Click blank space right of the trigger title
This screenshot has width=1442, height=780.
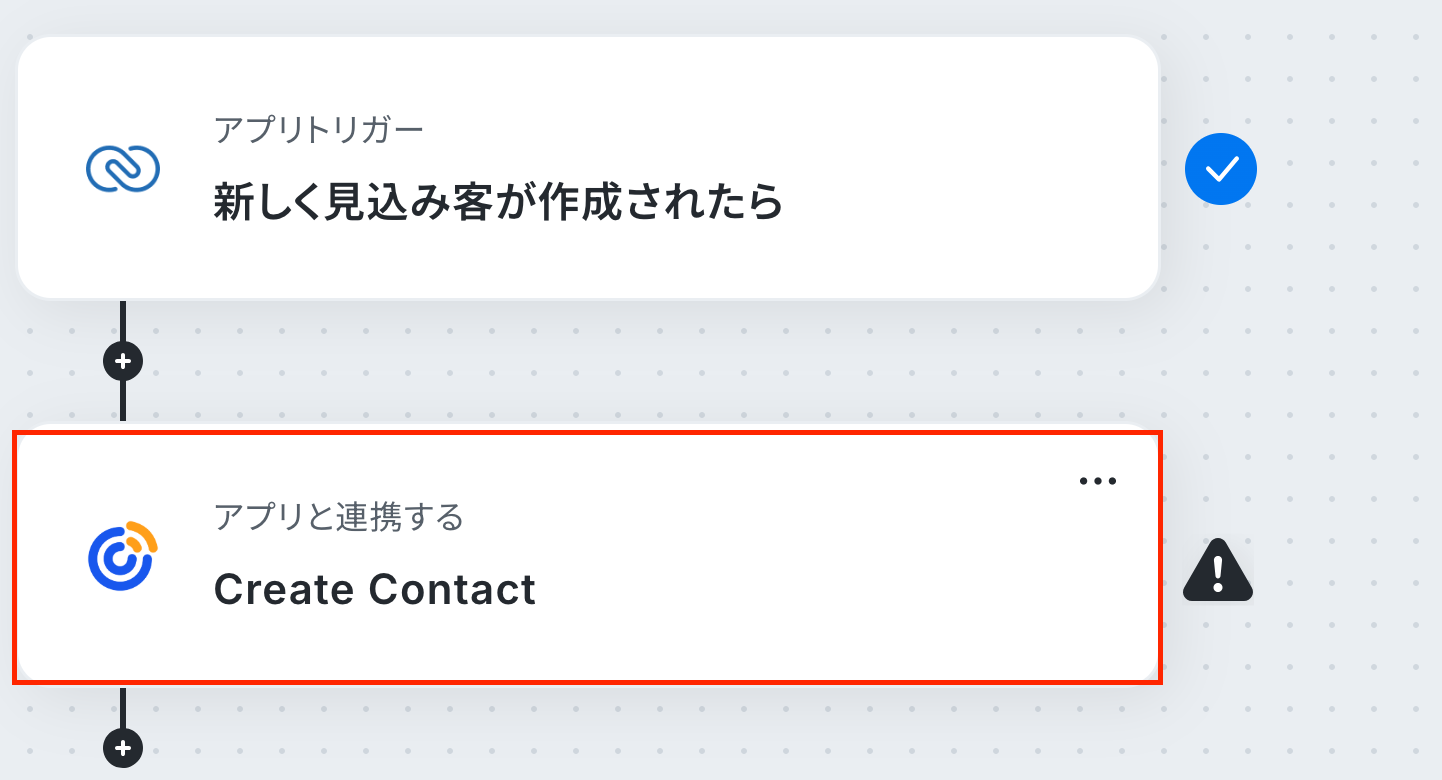960,204
